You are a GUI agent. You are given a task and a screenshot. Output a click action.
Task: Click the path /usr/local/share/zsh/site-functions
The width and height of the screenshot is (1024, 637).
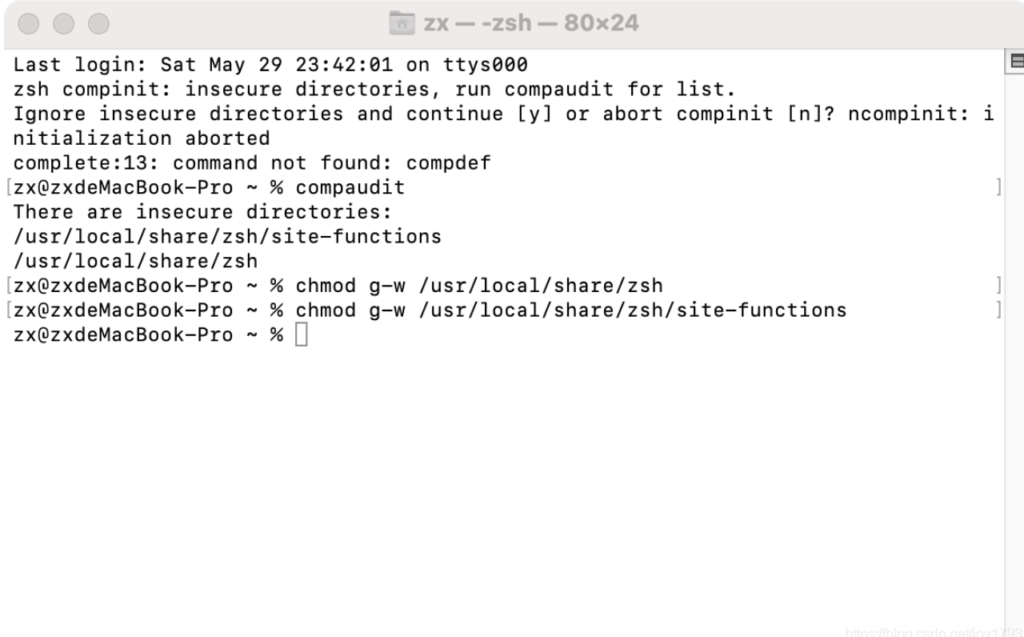(226, 236)
